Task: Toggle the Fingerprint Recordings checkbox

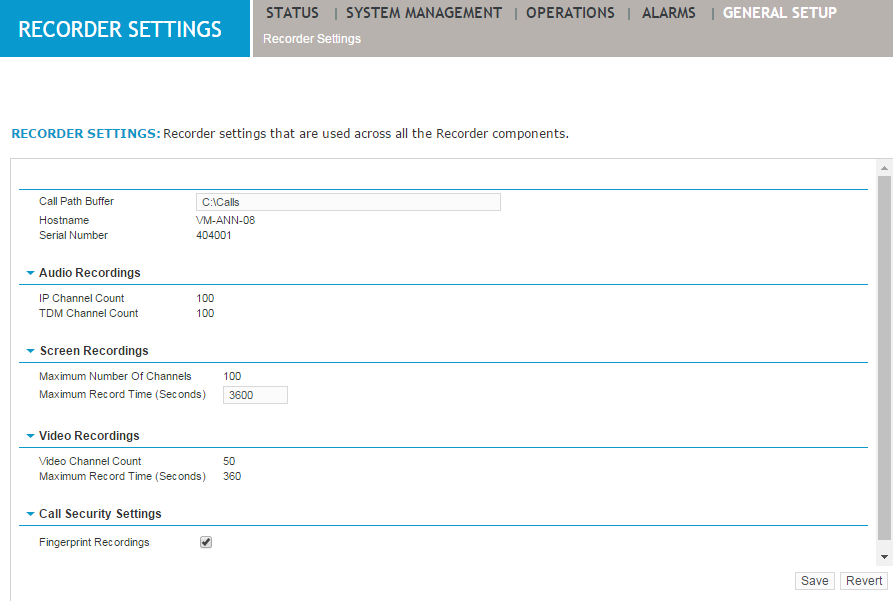Action: pos(205,541)
